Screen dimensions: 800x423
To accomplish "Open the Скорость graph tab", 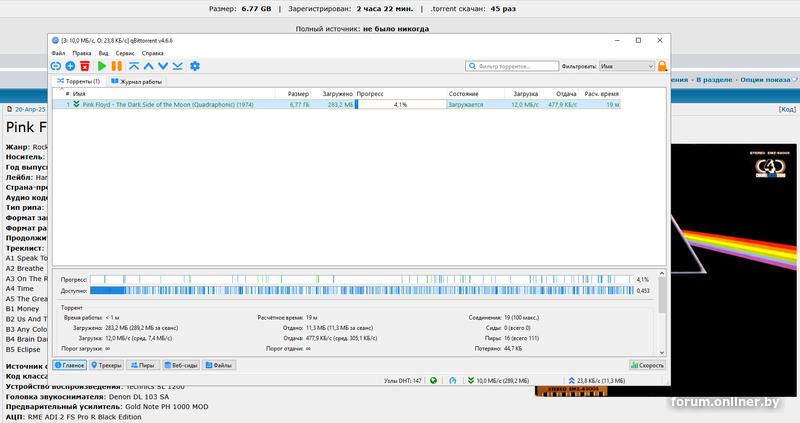I will coord(647,365).
